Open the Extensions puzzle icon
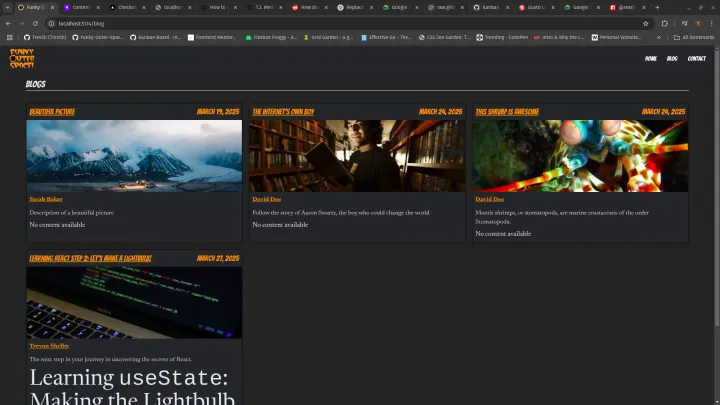Viewport: 720px width, 405px height. (664, 23)
